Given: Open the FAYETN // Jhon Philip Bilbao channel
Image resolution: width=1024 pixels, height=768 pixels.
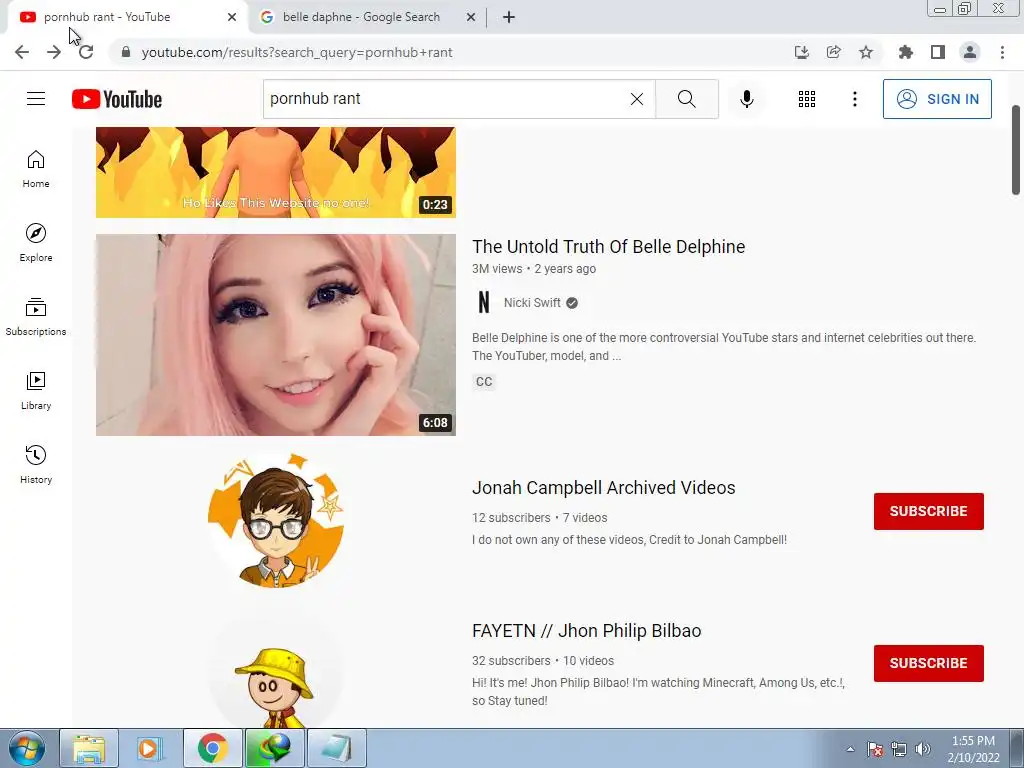Looking at the screenshot, I should click(x=586, y=630).
